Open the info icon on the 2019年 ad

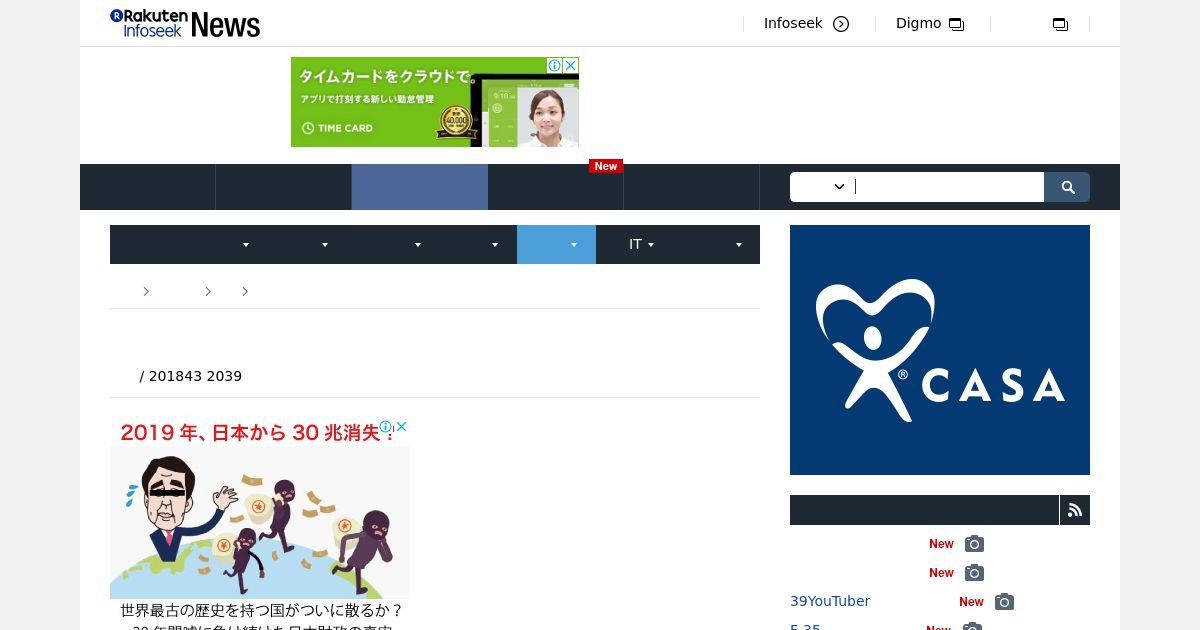click(x=386, y=427)
